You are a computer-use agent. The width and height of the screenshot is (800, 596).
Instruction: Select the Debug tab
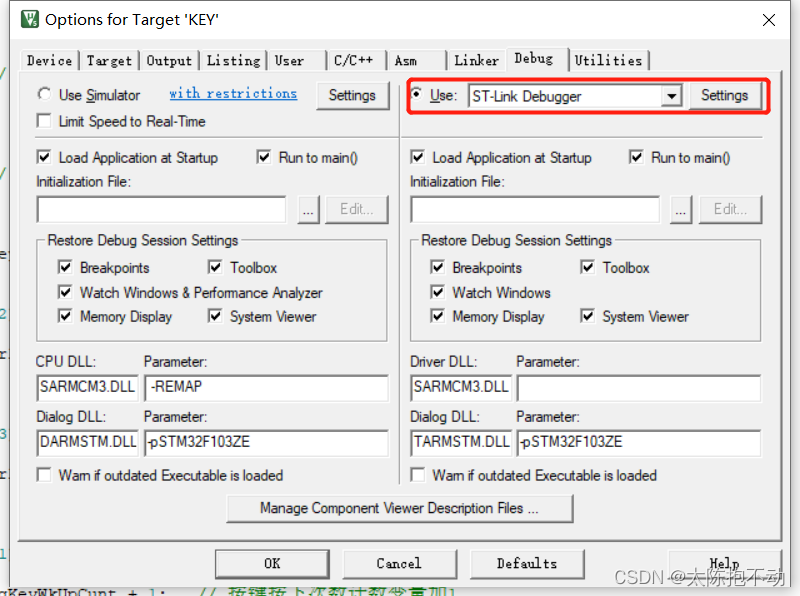537,59
